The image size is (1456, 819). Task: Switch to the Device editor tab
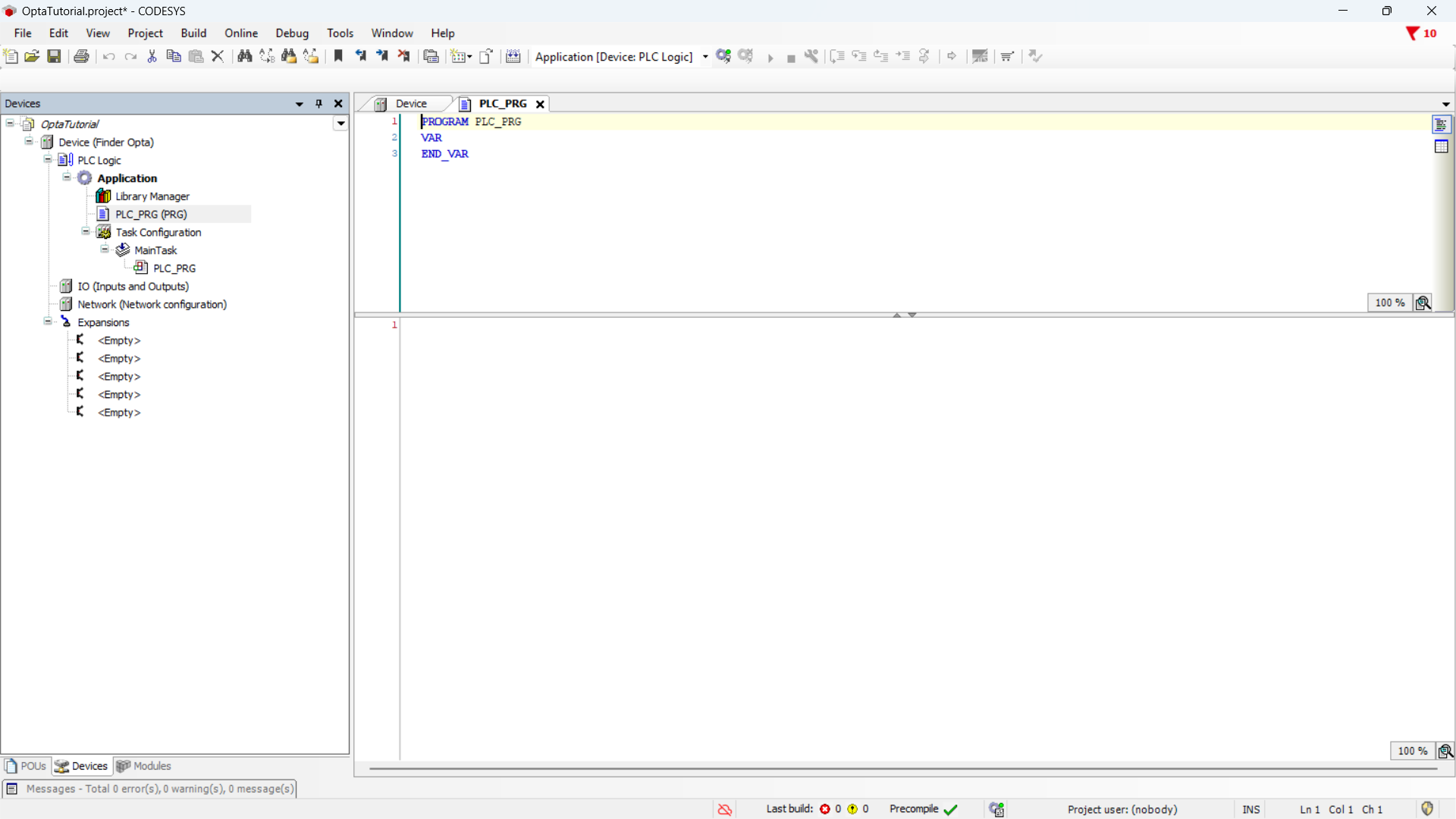(x=410, y=104)
